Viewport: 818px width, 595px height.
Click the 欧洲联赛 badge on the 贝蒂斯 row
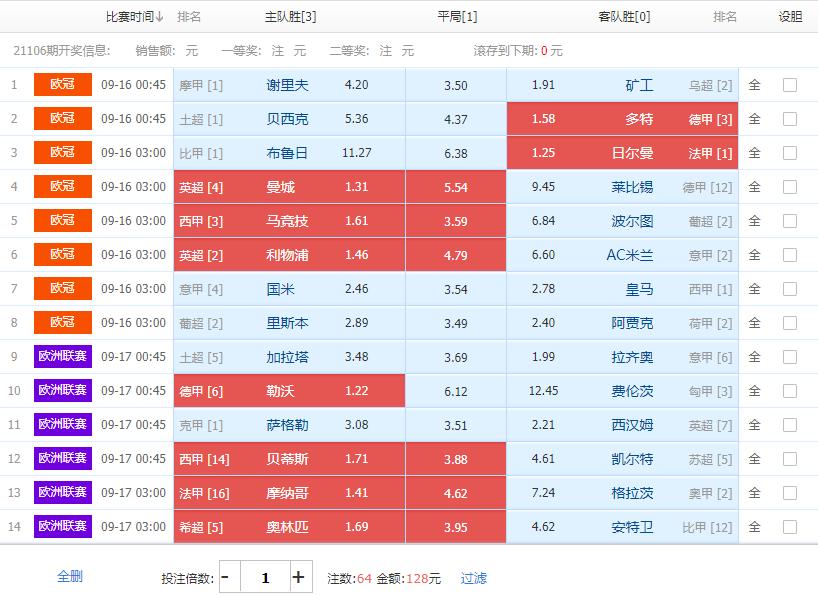(x=62, y=458)
